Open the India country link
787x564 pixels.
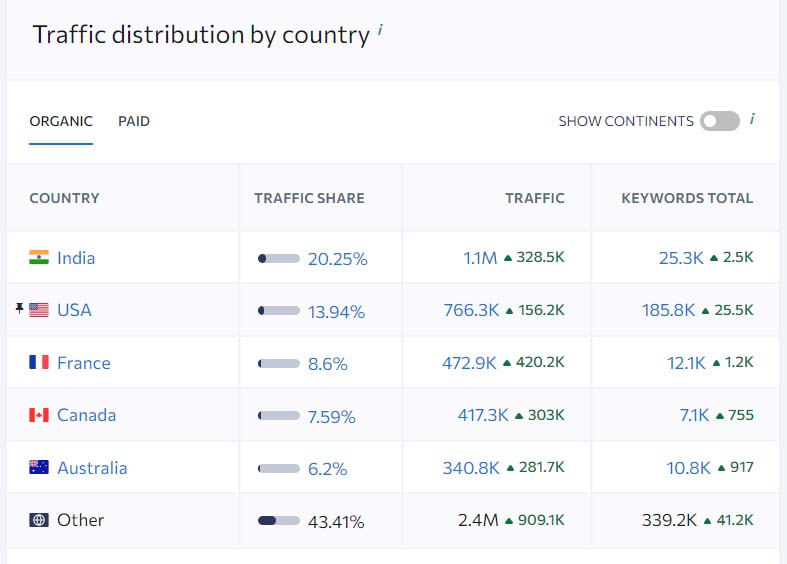click(76, 258)
